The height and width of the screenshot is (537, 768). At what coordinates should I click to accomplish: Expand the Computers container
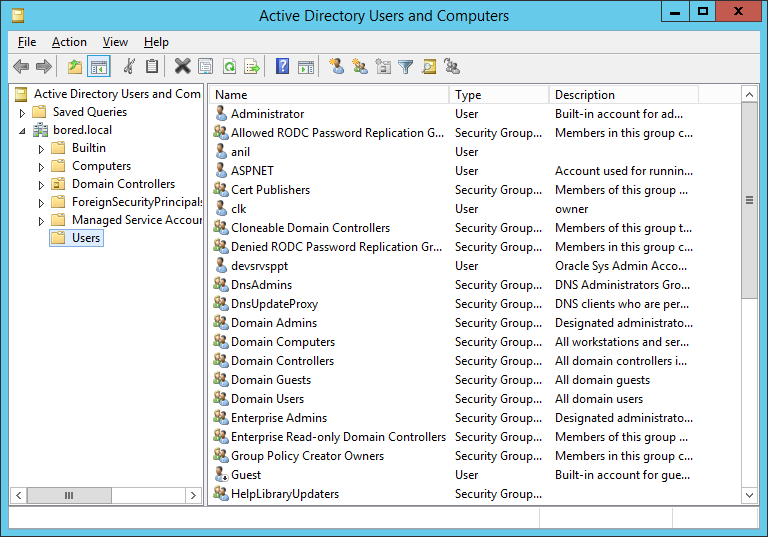pyautogui.click(x=41, y=167)
